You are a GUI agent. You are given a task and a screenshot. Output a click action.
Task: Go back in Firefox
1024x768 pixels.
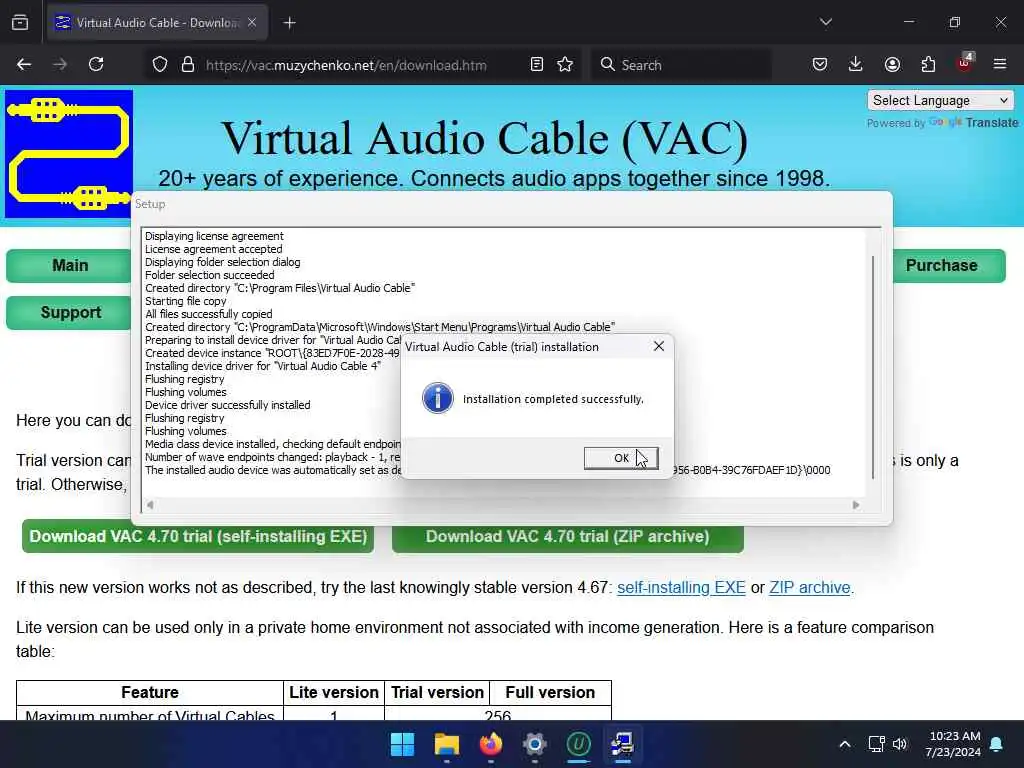(x=24, y=65)
